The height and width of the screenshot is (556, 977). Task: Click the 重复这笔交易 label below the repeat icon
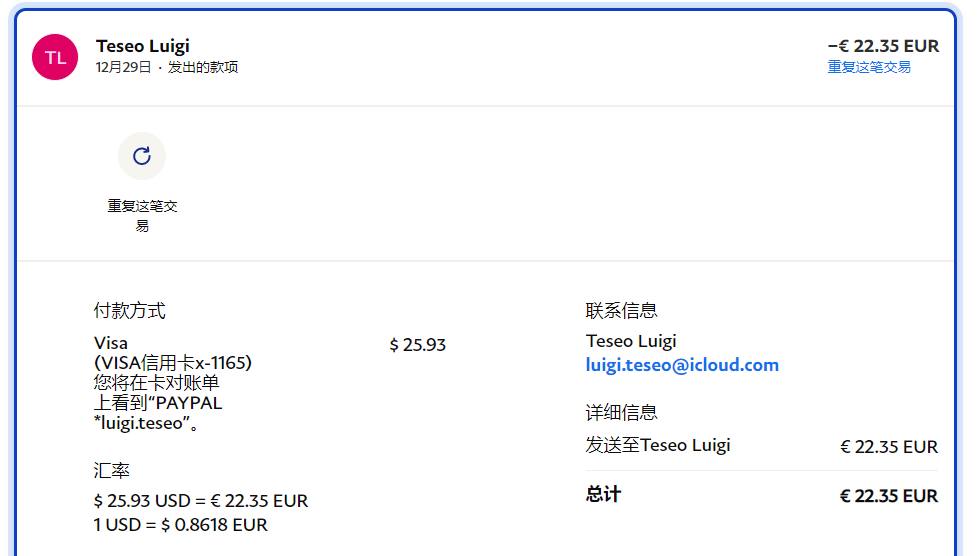[x=142, y=215]
